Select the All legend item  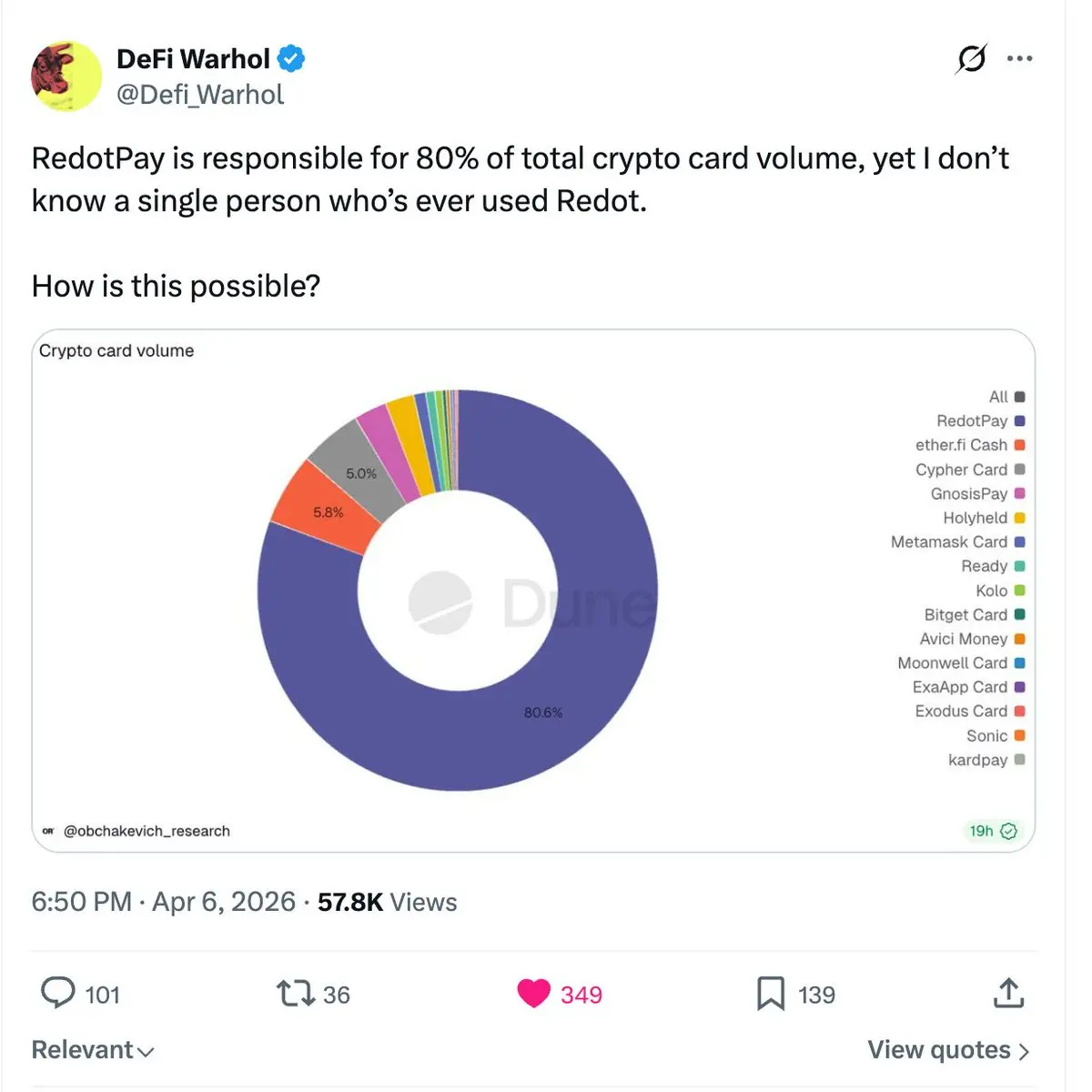click(x=1006, y=397)
